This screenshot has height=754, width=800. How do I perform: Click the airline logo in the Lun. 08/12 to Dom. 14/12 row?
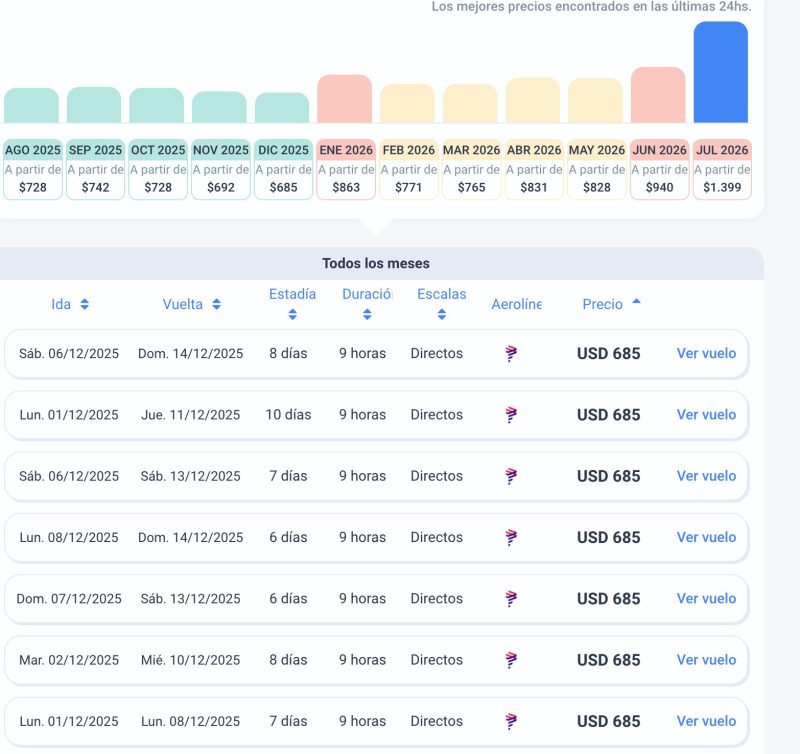point(511,537)
